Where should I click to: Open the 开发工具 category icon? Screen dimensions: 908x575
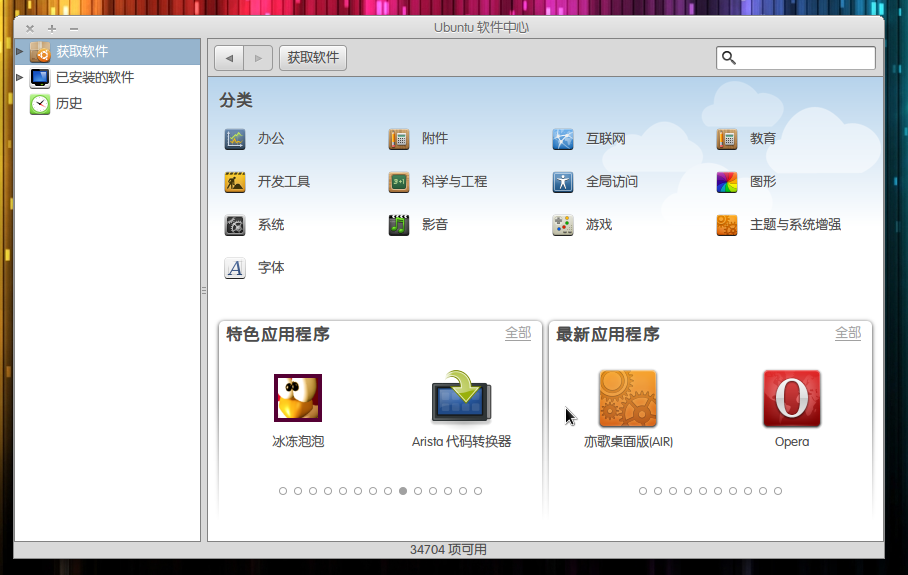pyautogui.click(x=235, y=182)
